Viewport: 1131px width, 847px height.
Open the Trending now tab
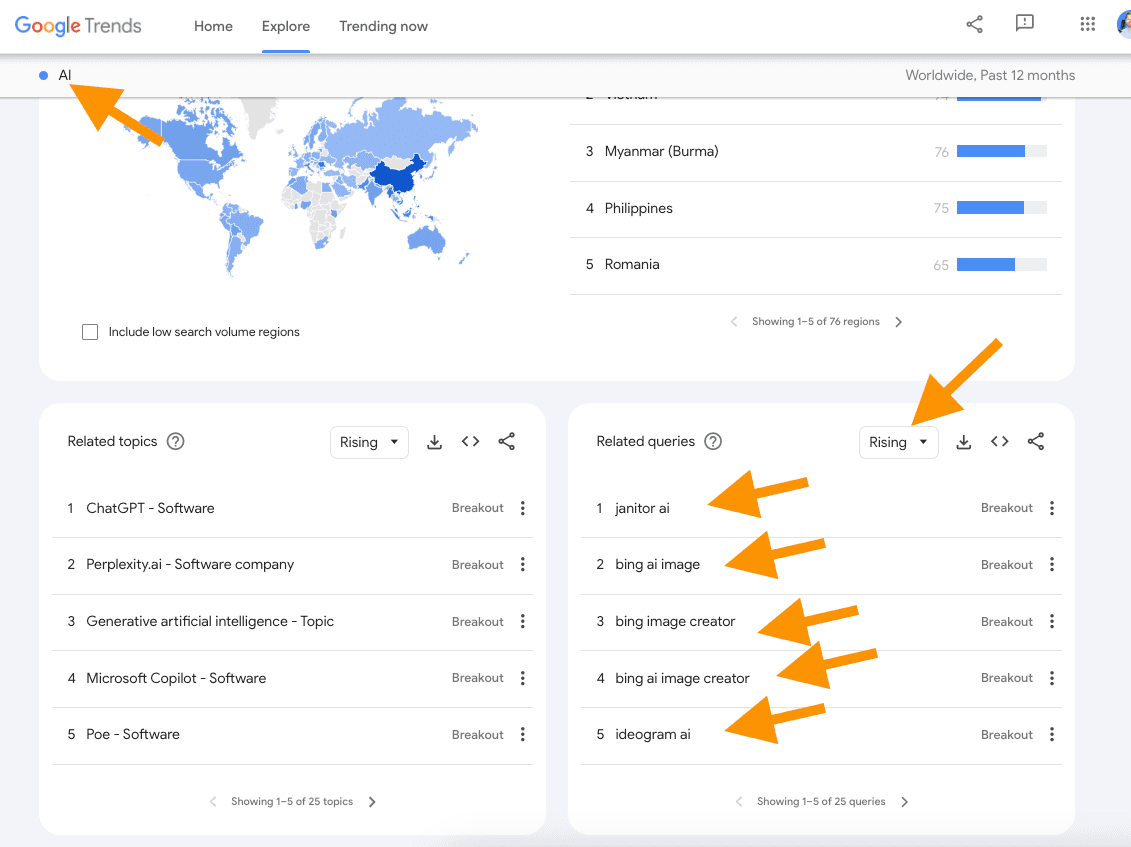point(384,26)
